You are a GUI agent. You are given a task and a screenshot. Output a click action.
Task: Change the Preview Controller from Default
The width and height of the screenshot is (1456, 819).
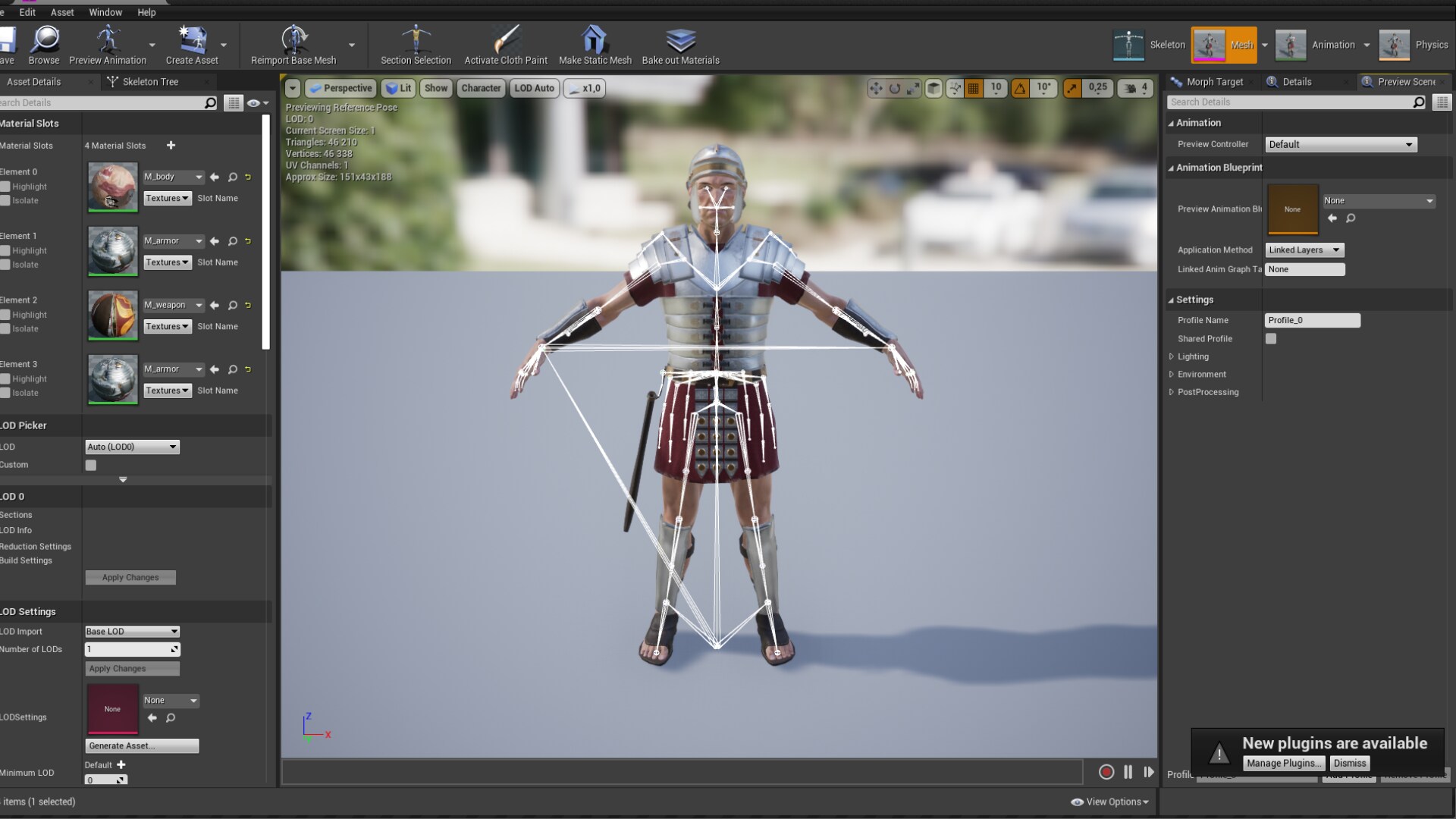pos(1340,144)
